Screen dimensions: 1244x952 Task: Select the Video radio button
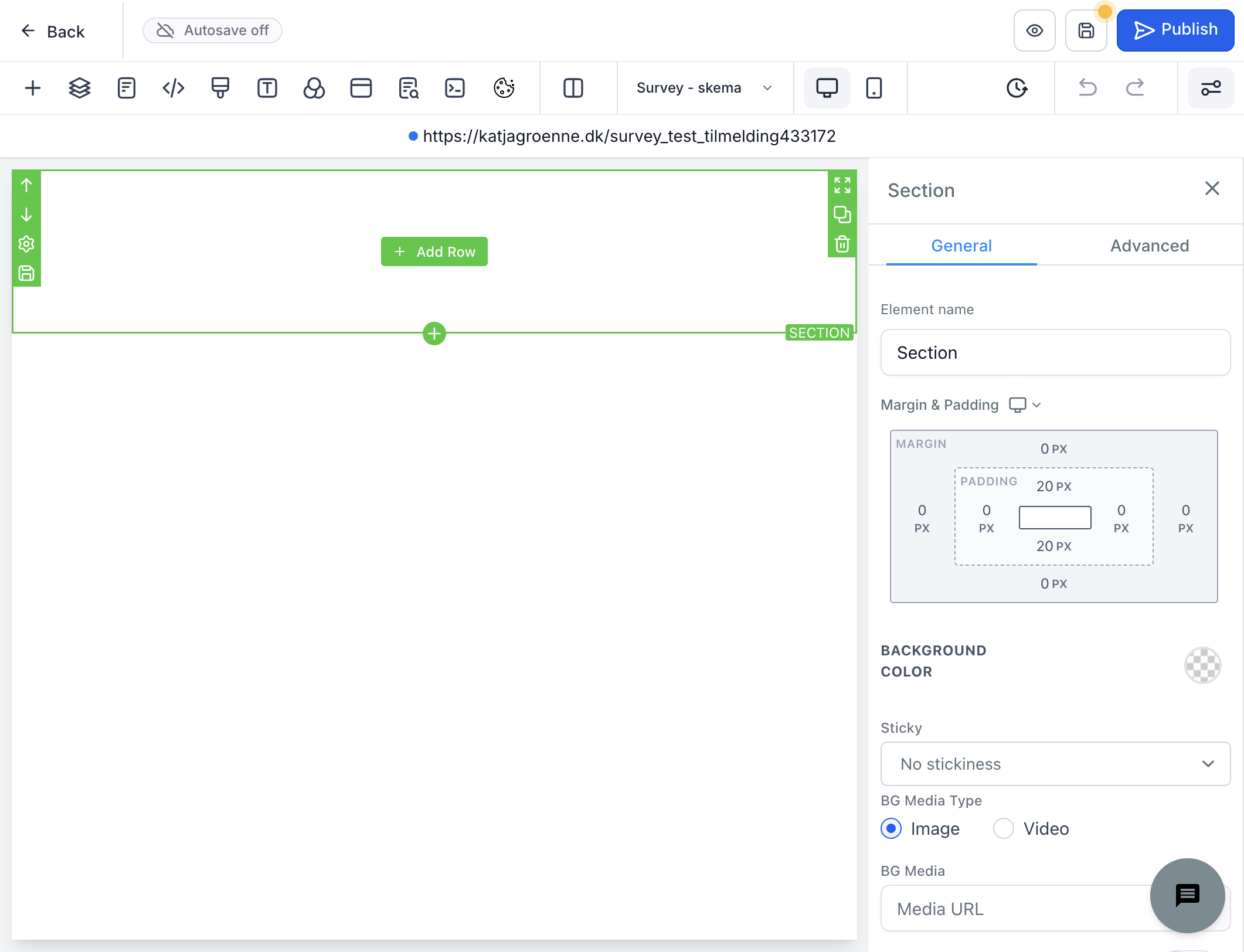coord(1004,828)
